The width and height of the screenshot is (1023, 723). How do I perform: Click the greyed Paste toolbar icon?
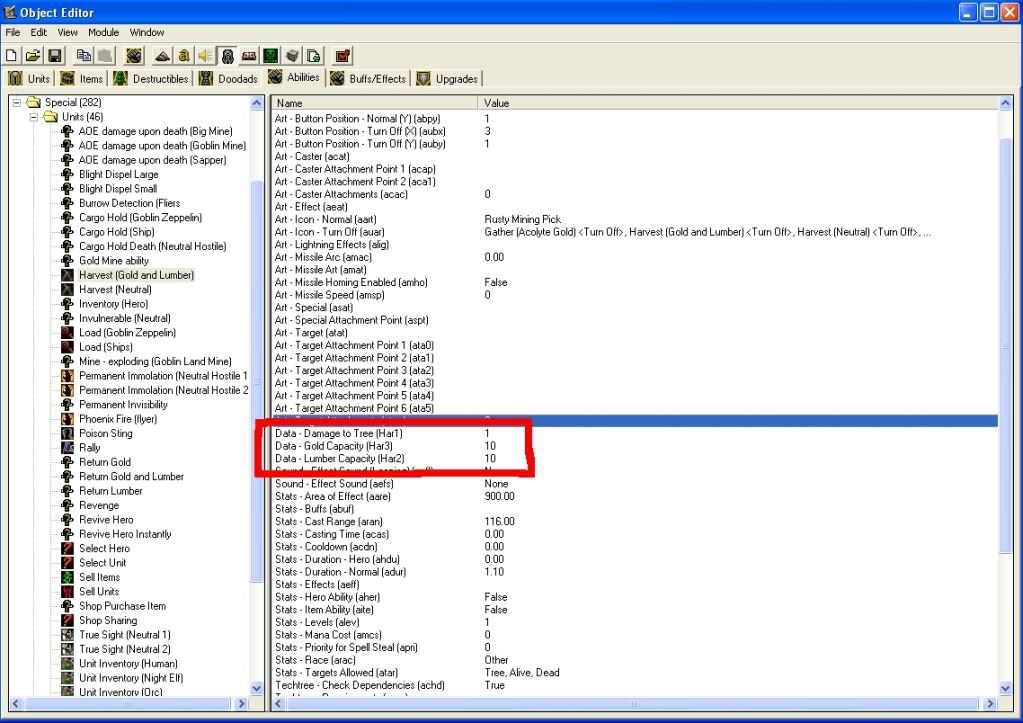tap(105, 55)
